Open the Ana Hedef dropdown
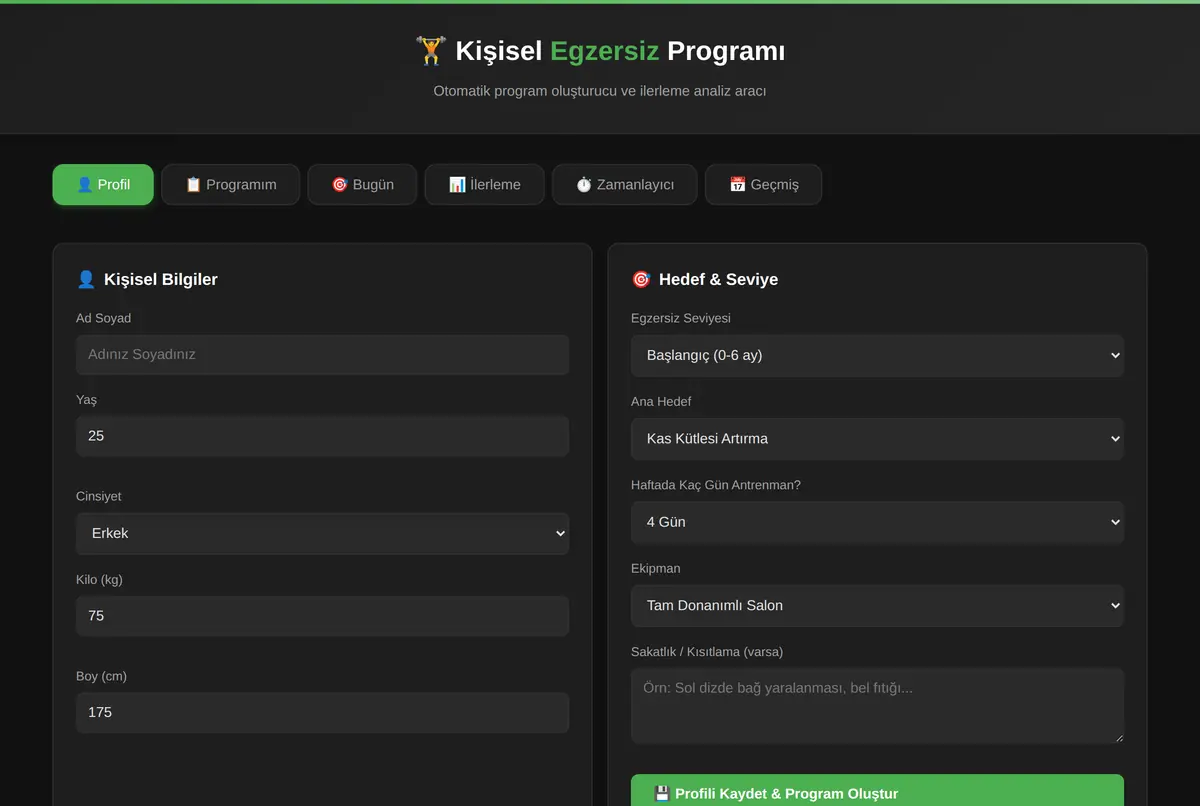The height and width of the screenshot is (806, 1200). click(x=877, y=438)
